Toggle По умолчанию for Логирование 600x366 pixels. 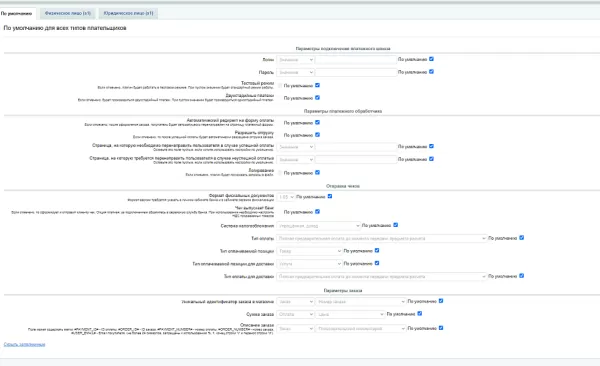pyautogui.click(x=317, y=173)
